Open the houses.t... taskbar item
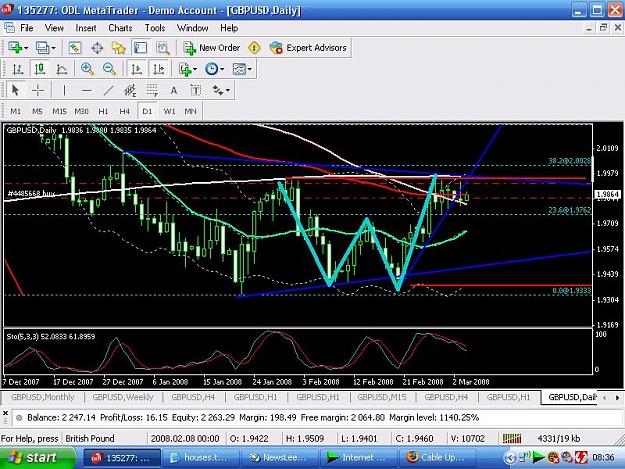This screenshot has height=469, width=625. (x=200, y=457)
